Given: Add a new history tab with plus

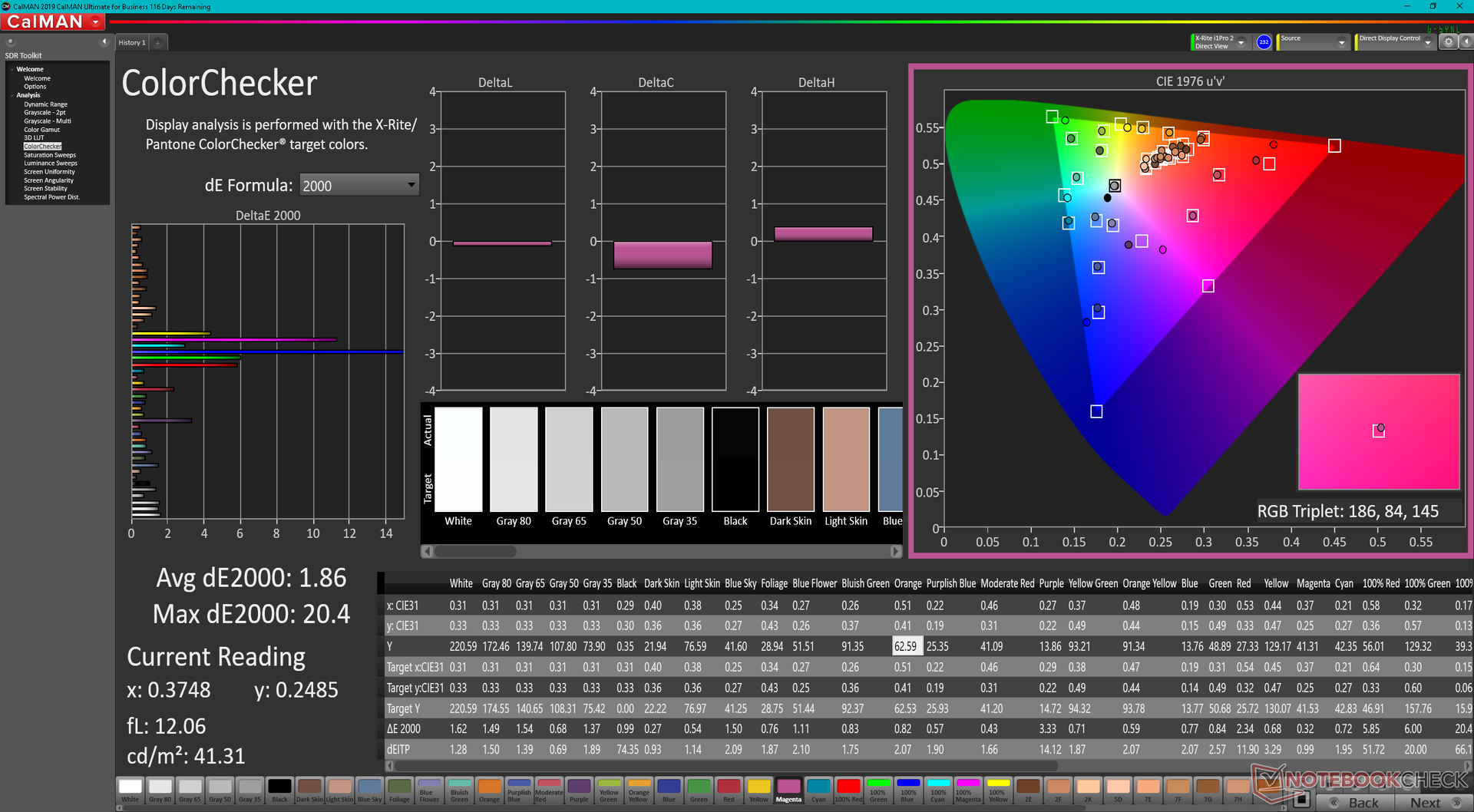Looking at the screenshot, I should [x=158, y=43].
